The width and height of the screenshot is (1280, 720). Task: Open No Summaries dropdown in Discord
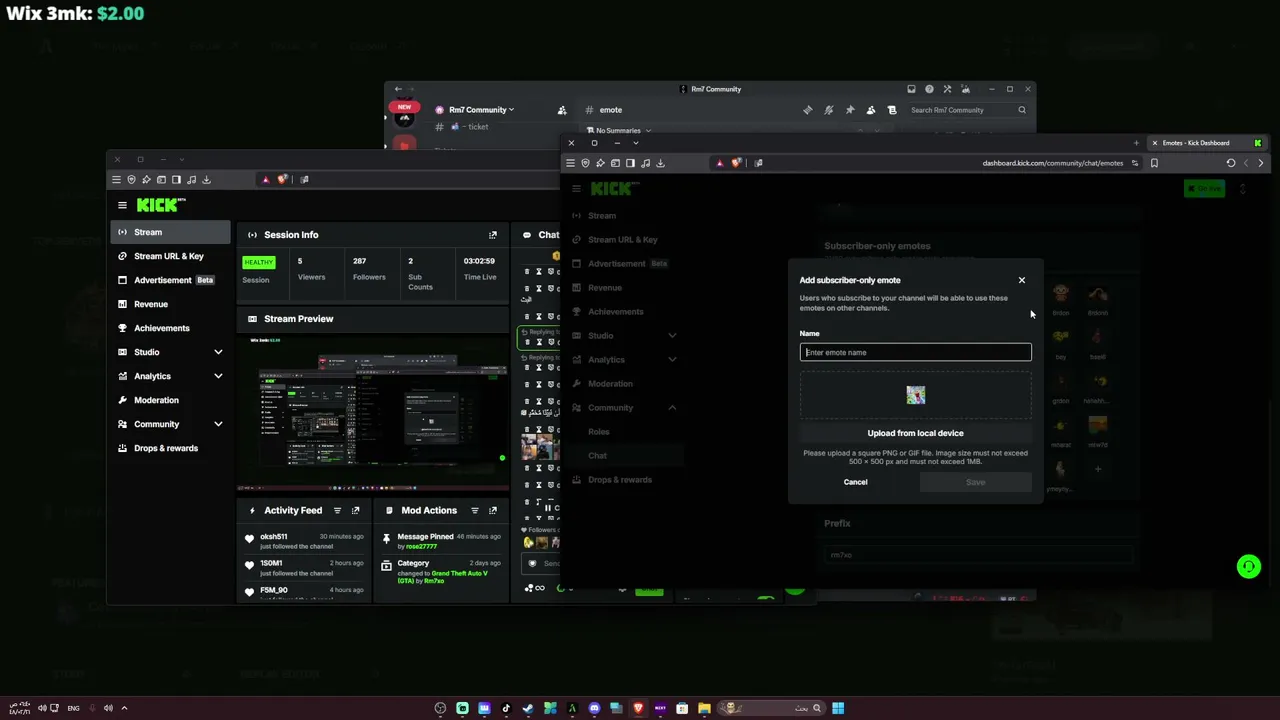click(624, 131)
